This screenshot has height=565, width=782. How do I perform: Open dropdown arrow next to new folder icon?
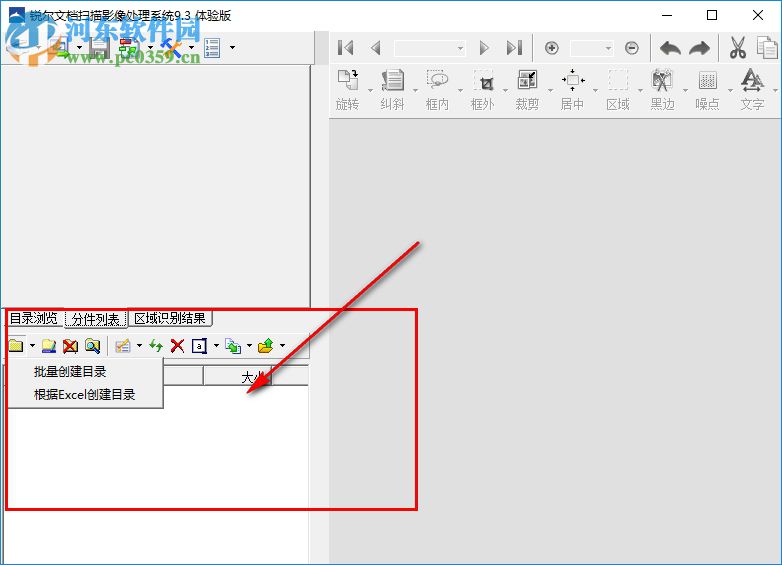(32, 345)
